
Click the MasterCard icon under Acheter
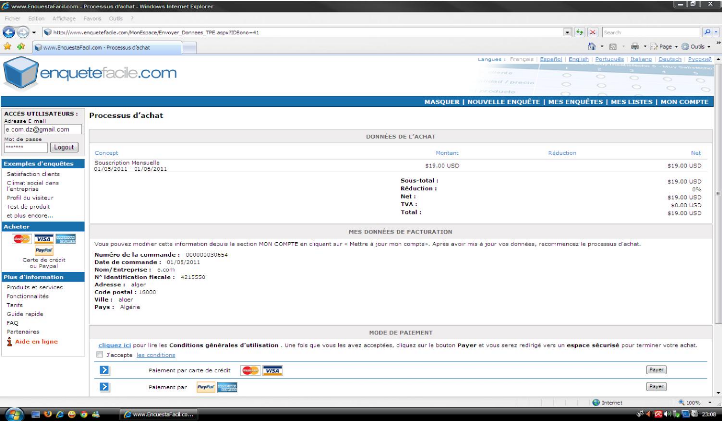click(x=22, y=239)
